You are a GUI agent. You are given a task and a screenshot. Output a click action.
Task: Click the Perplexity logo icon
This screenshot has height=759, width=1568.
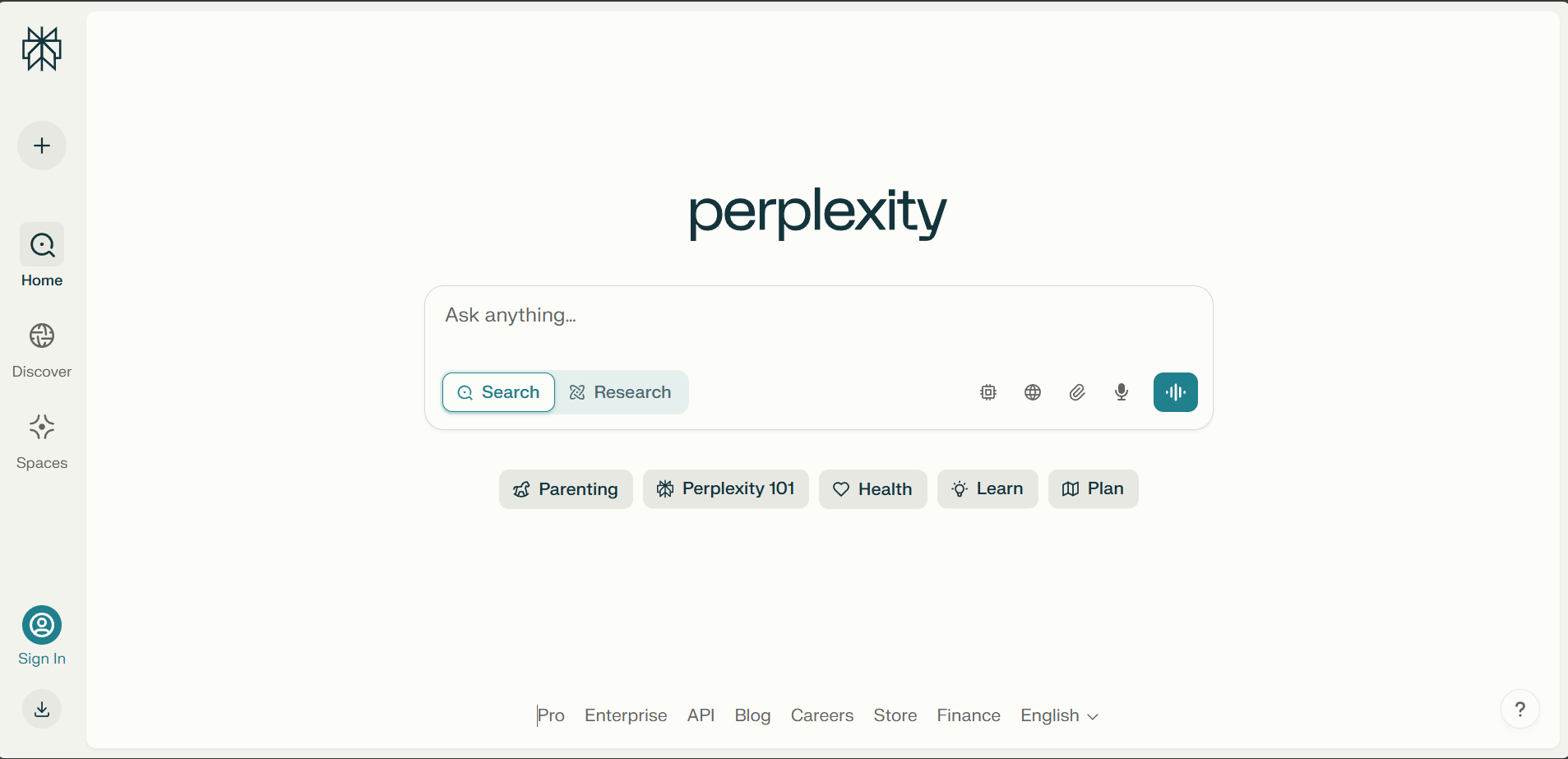coord(42,49)
